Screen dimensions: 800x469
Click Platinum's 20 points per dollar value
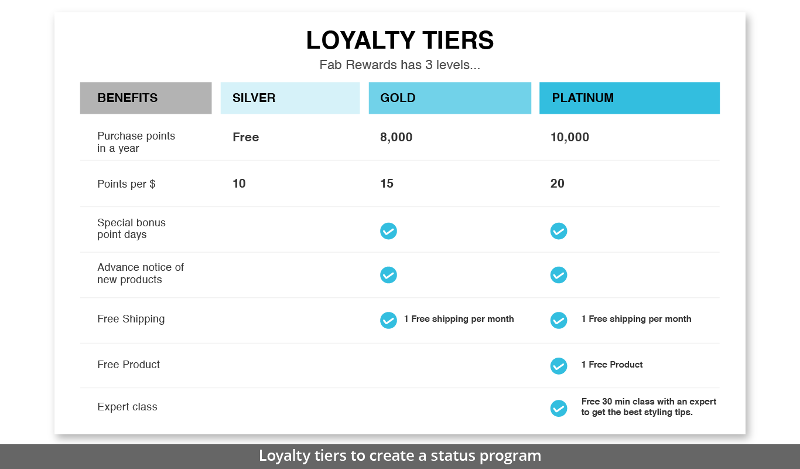coord(557,184)
